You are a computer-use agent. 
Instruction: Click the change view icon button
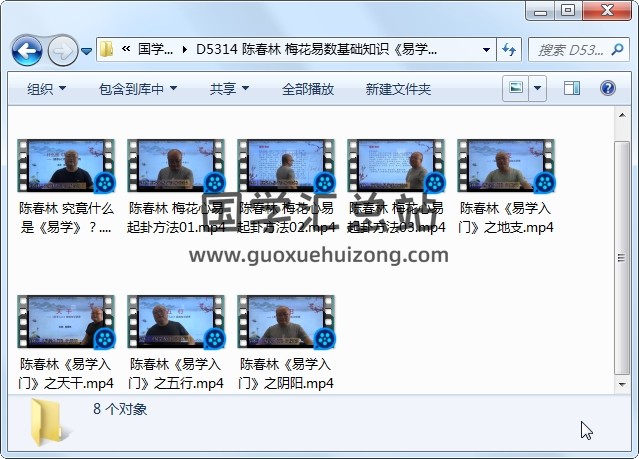pyautogui.click(x=516, y=89)
